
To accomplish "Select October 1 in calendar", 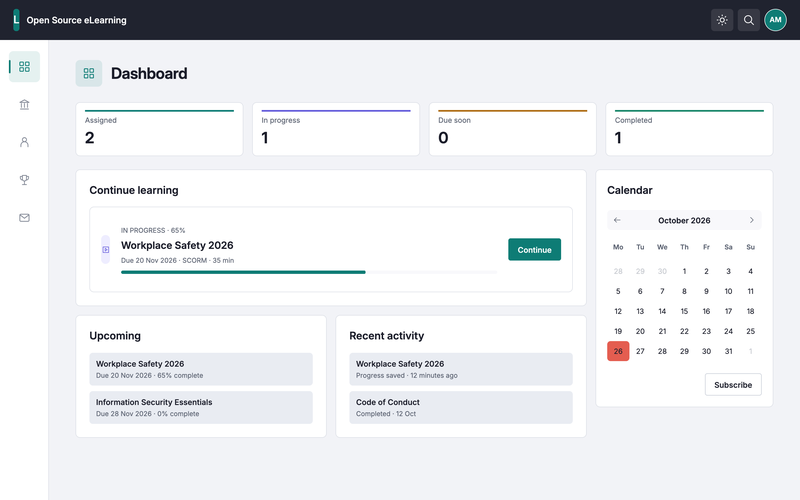I will tap(684, 271).
